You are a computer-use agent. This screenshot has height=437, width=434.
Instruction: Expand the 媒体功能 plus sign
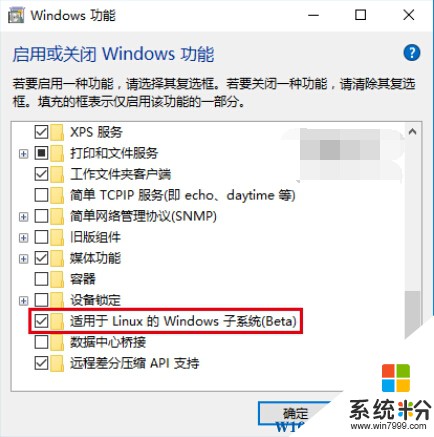click(23, 259)
